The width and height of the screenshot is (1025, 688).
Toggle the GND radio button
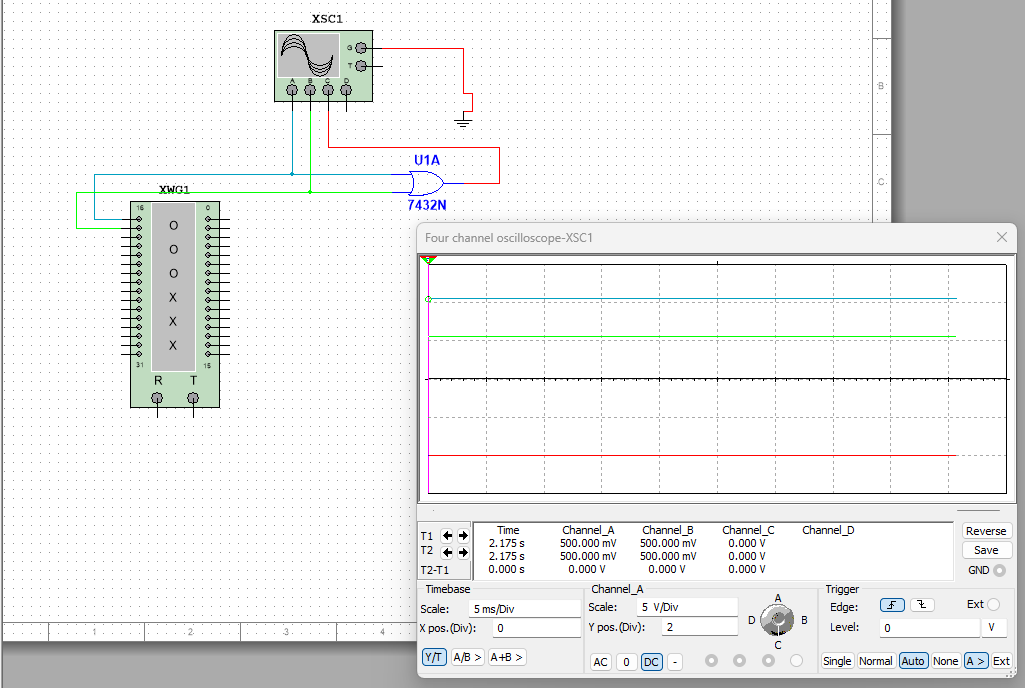tap(1000, 570)
